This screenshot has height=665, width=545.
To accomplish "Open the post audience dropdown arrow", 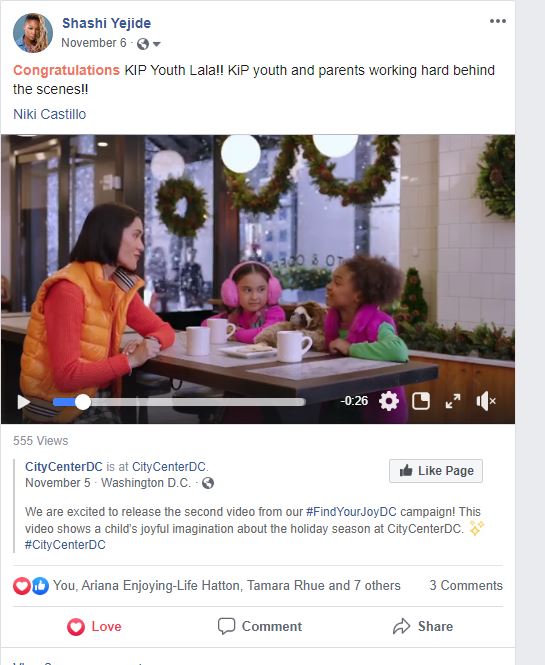I will (157, 44).
